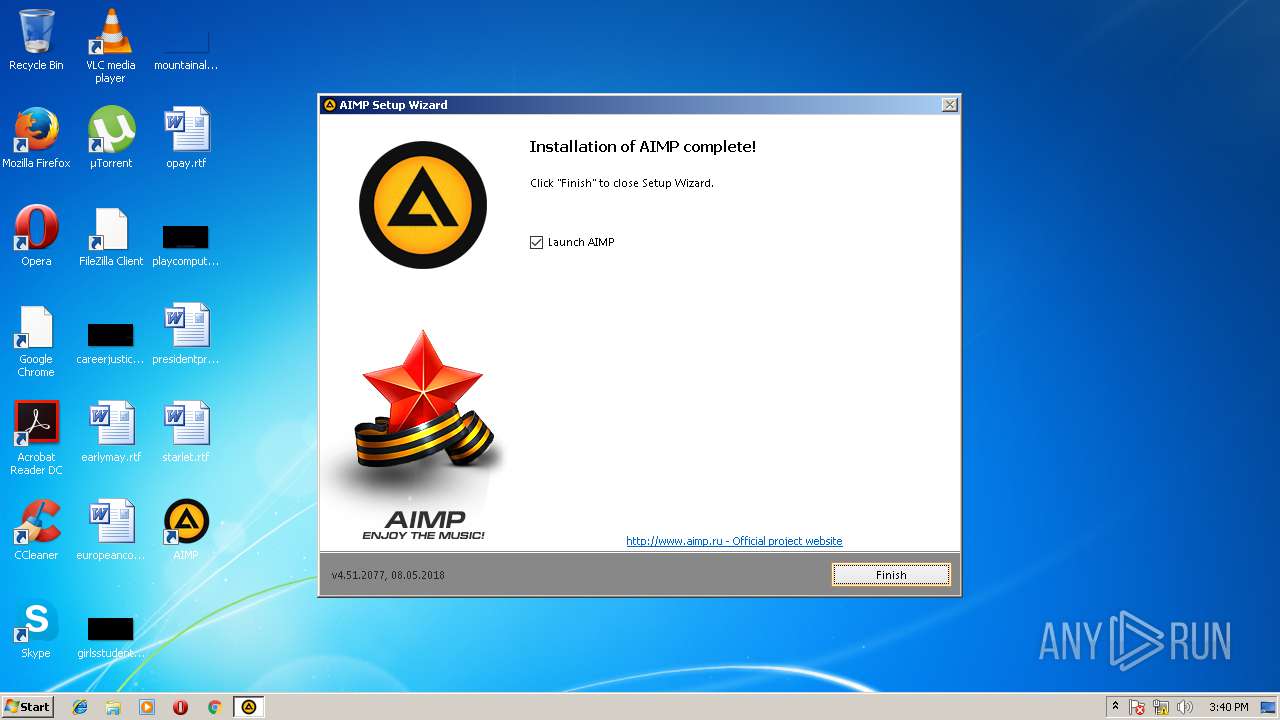Uncheck the Launch AIMP checkbox
Viewport: 1280px width, 720px height.
537,242
